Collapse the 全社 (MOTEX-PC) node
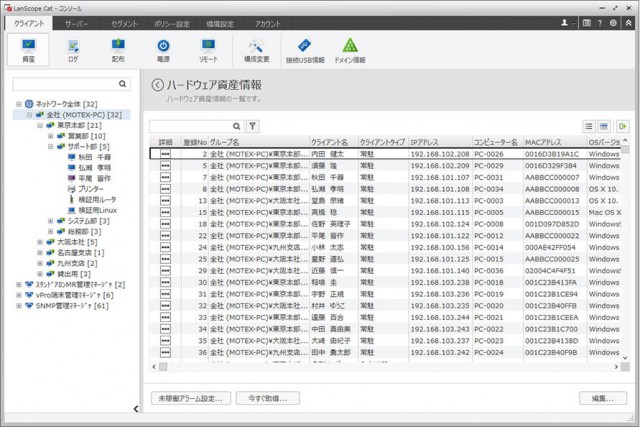Screen dimensions: 640x427 click(x=29, y=115)
